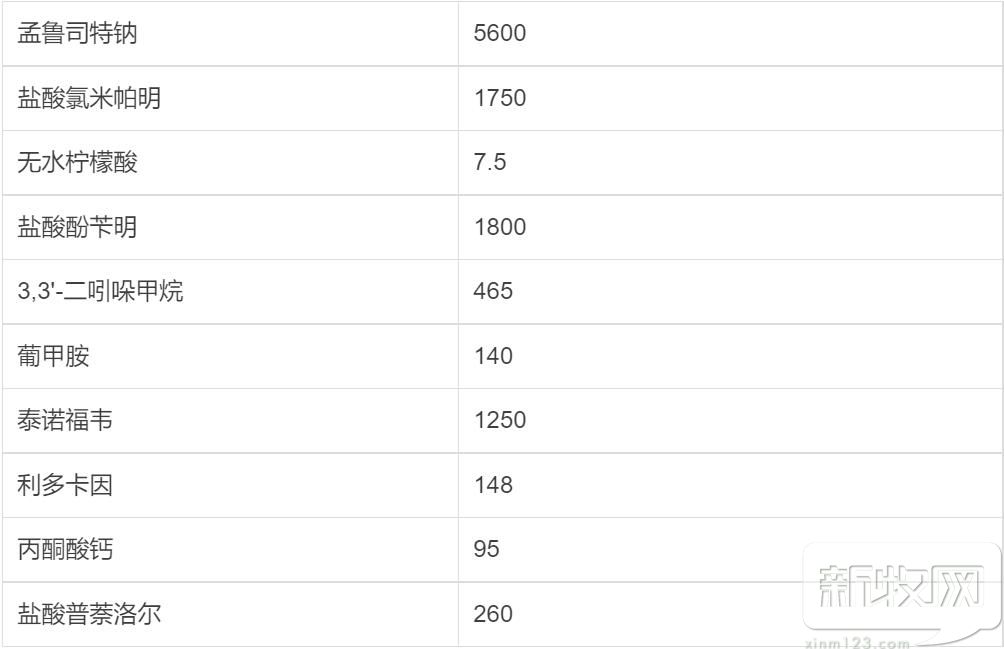Select the 1750 price cell
This screenshot has height=649, width=1004.
tap(730, 98)
